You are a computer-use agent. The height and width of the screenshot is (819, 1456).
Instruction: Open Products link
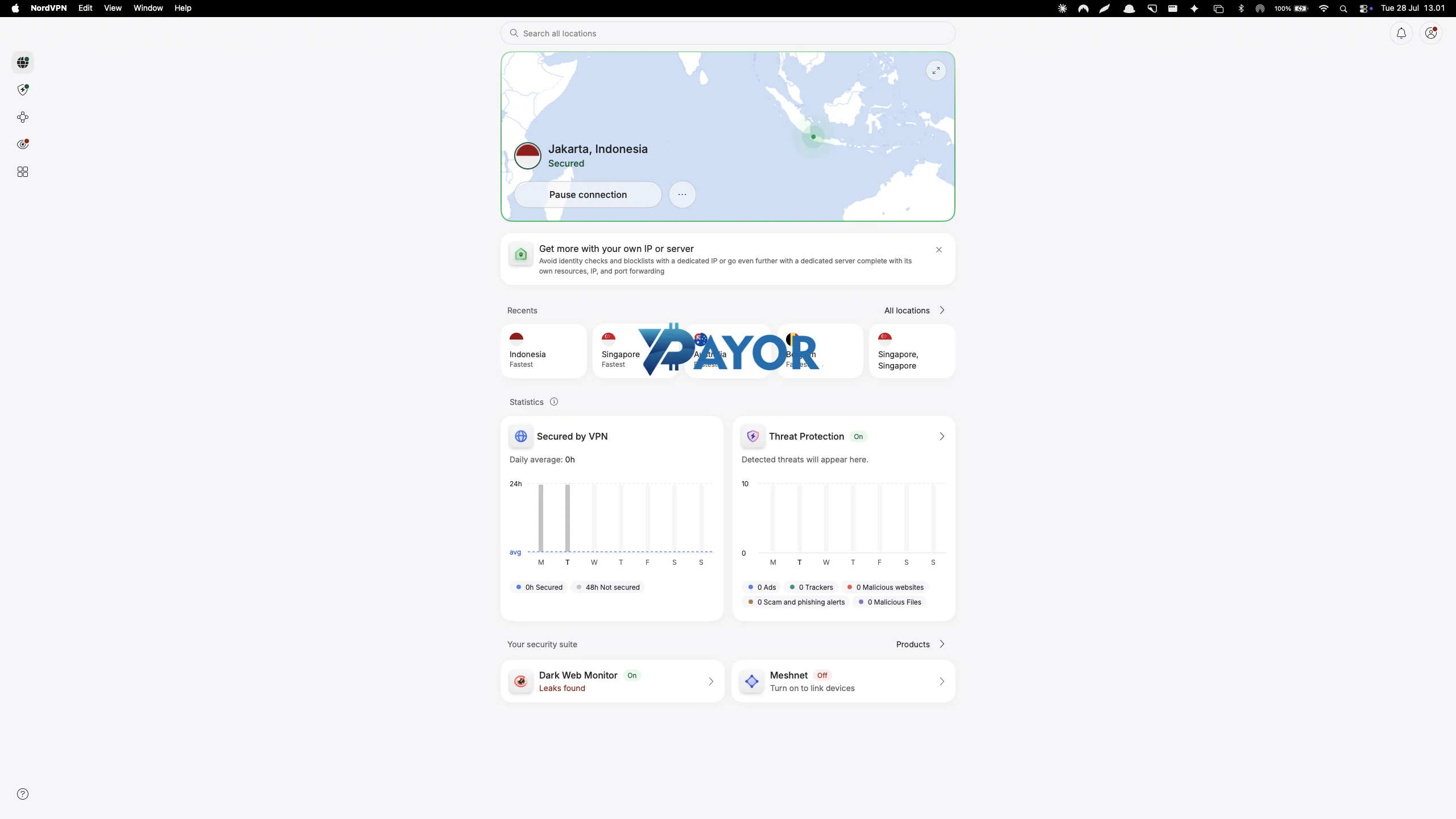point(913,644)
